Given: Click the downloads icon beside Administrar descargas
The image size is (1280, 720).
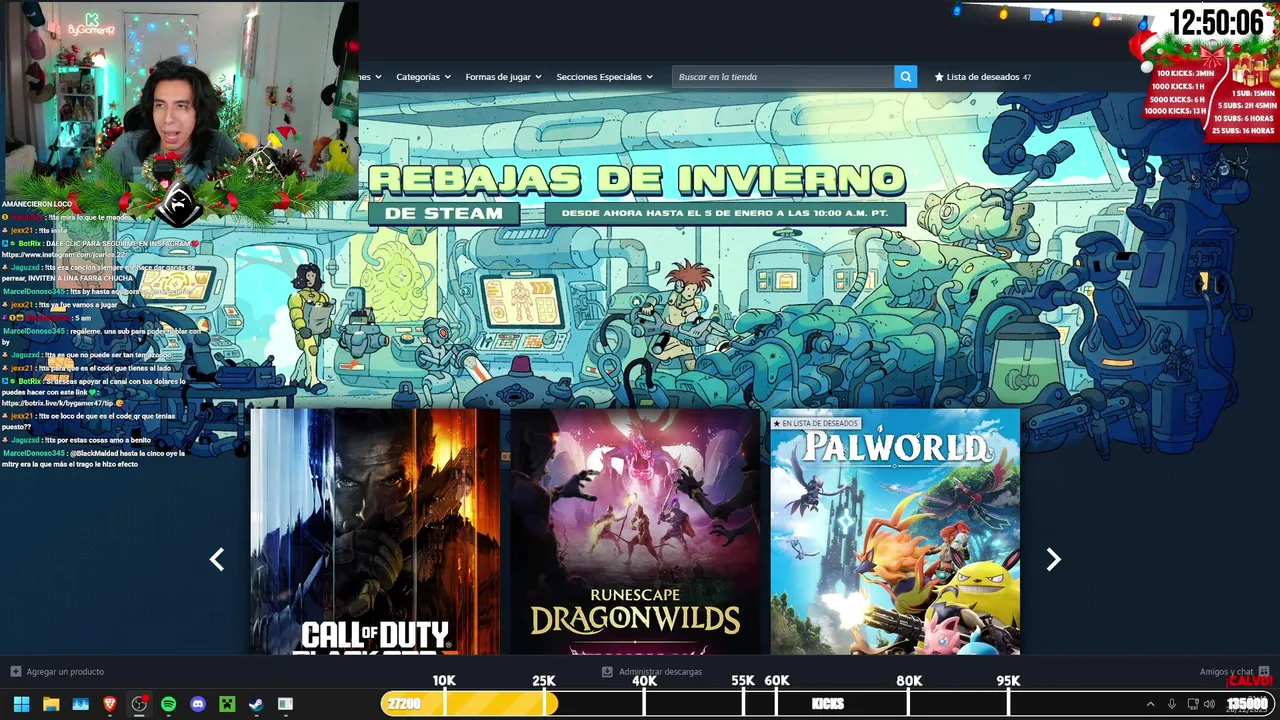Looking at the screenshot, I should pyautogui.click(x=607, y=672).
